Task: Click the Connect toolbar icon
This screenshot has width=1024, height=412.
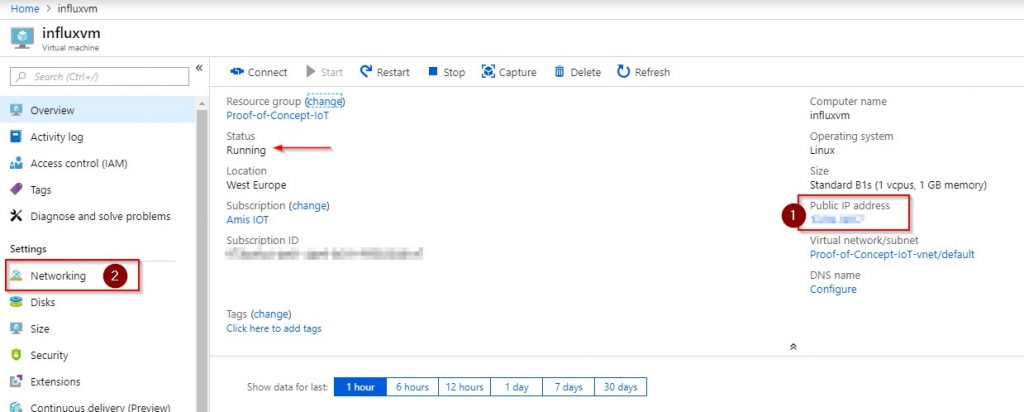Action: coord(236,72)
